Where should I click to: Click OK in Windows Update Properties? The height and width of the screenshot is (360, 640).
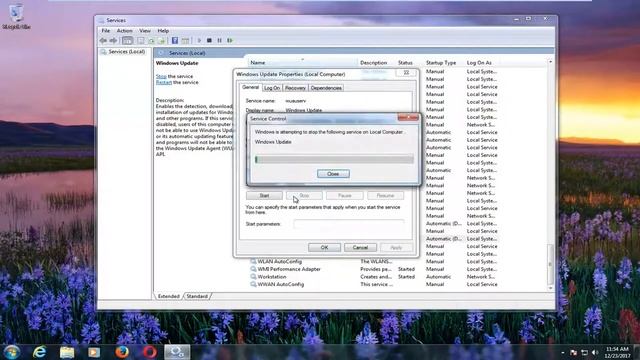(324, 247)
